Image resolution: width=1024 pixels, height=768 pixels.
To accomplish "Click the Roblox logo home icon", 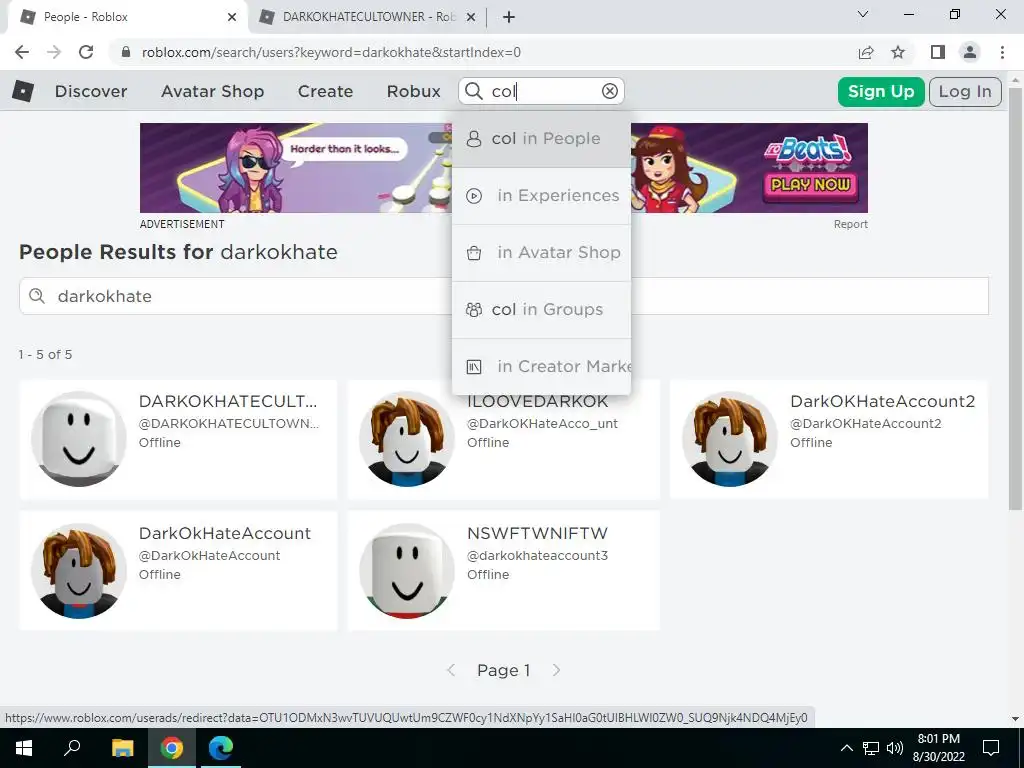I will coord(23,91).
